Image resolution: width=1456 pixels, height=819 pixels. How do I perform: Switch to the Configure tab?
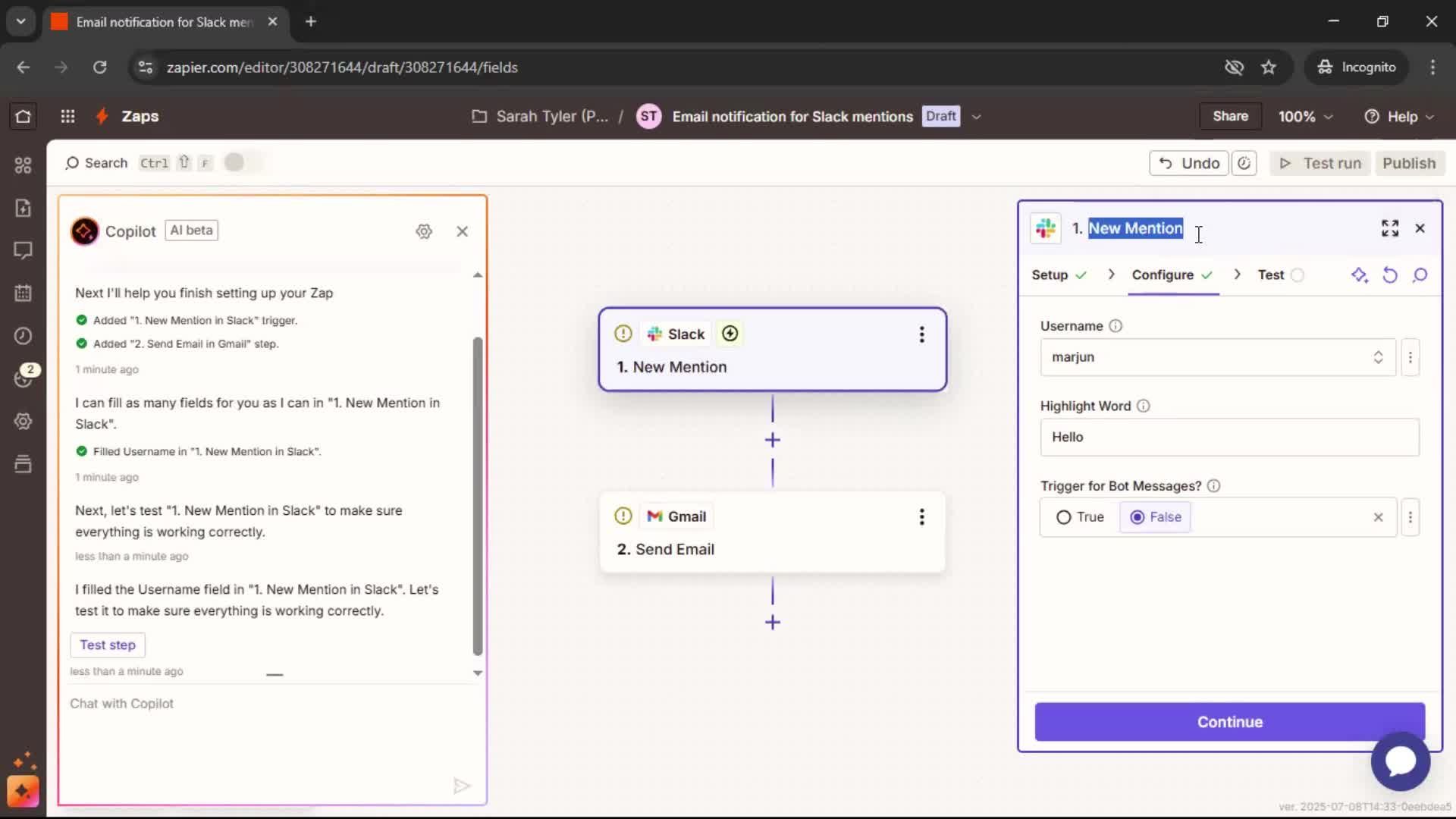[1172, 275]
